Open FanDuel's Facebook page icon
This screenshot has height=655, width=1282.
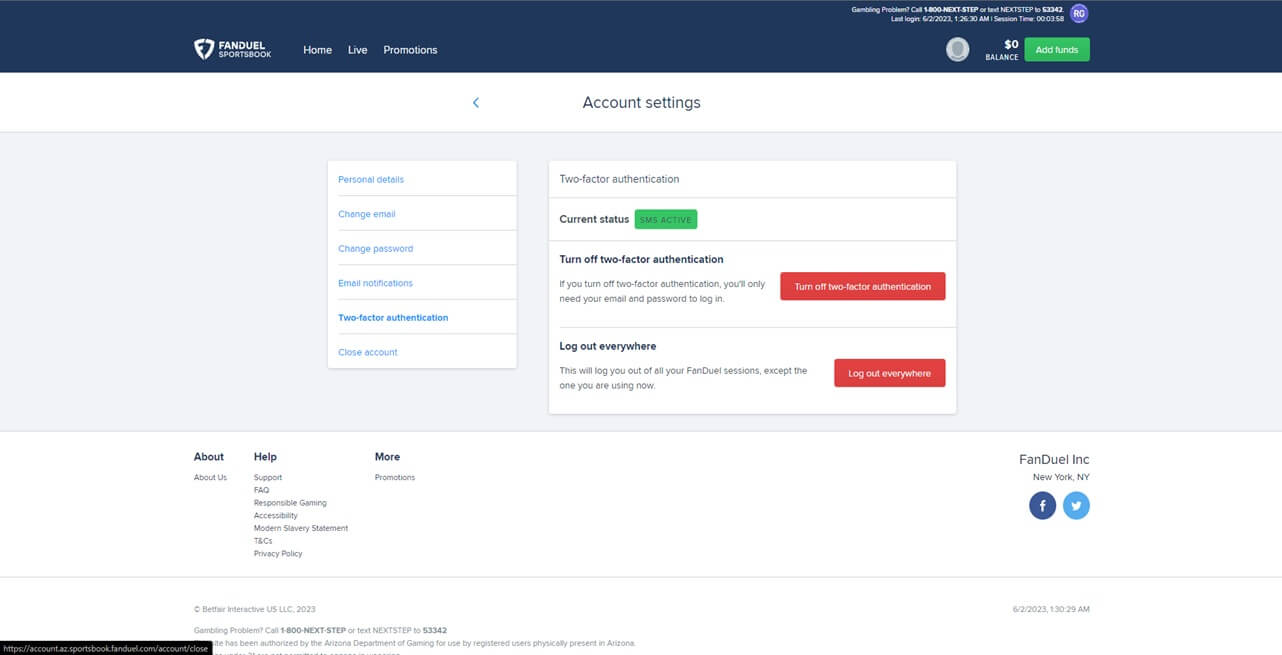coord(1042,506)
